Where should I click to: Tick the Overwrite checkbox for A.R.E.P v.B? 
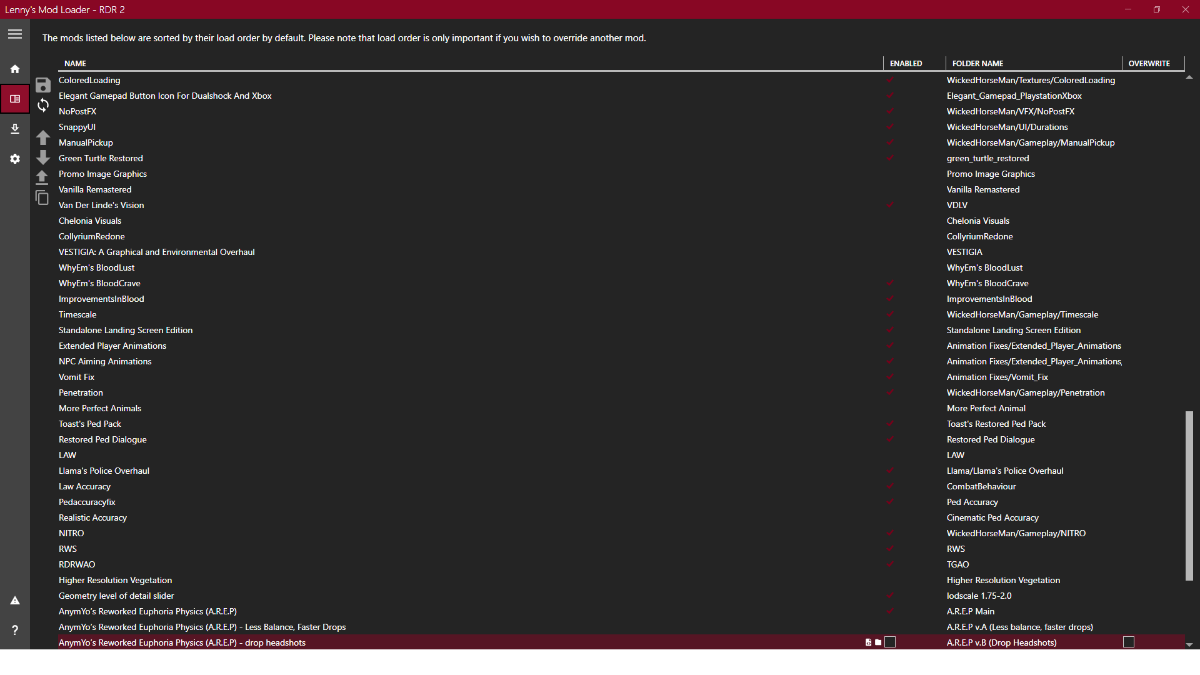tap(1129, 643)
